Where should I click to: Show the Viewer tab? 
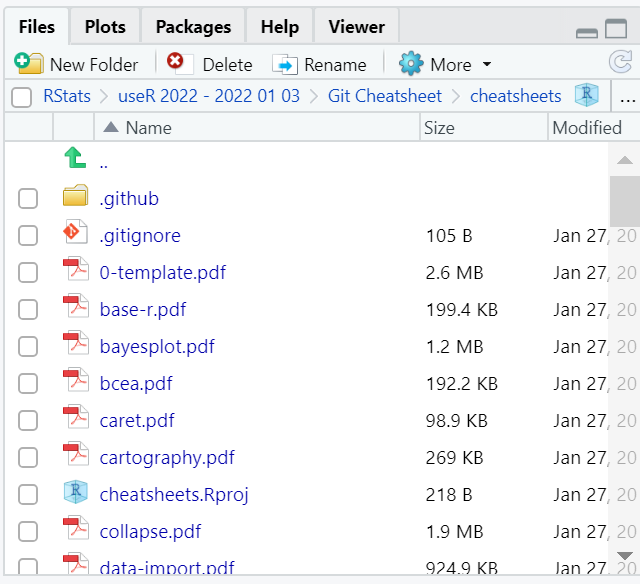pyautogui.click(x=357, y=27)
